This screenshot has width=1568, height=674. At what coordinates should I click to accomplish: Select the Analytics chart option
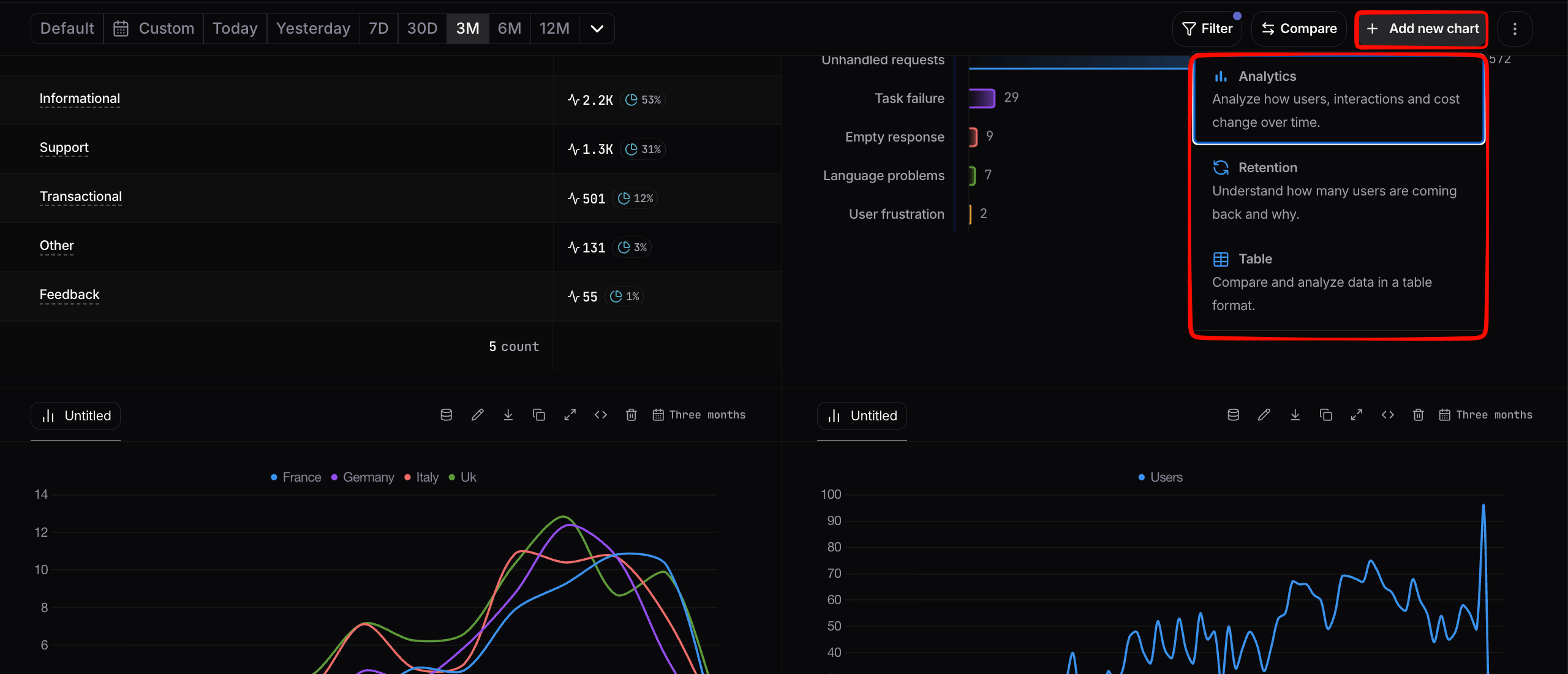pyautogui.click(x=1339, y=99)
